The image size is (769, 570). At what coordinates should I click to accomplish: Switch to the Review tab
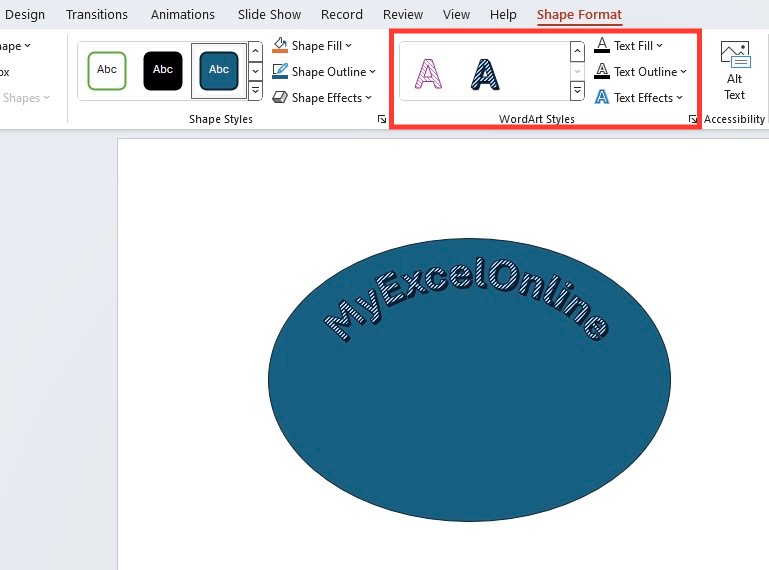pyautogui.click(x=403, y=15)
